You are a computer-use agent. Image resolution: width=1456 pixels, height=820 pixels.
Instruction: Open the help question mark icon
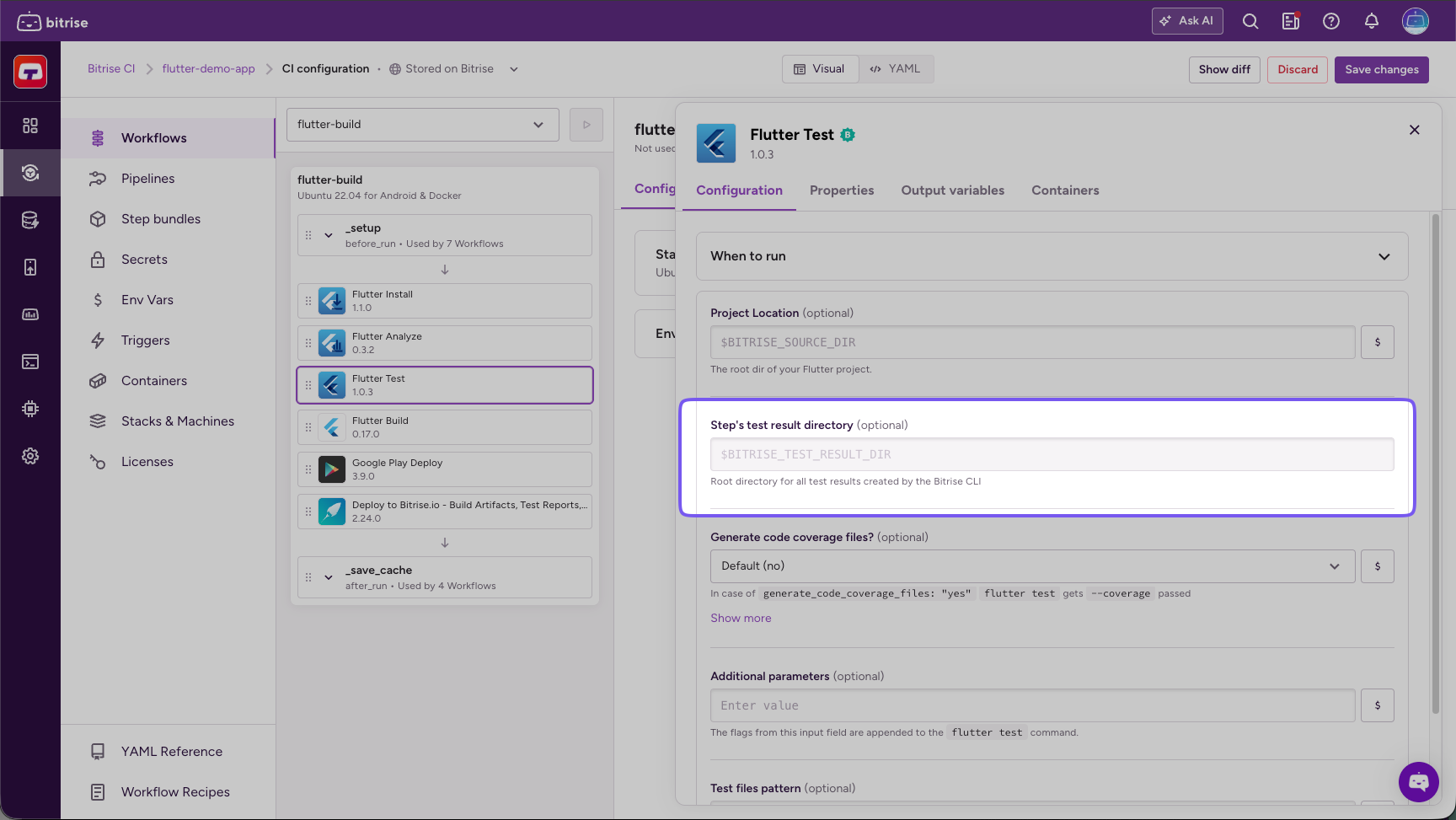point(1331,21)
